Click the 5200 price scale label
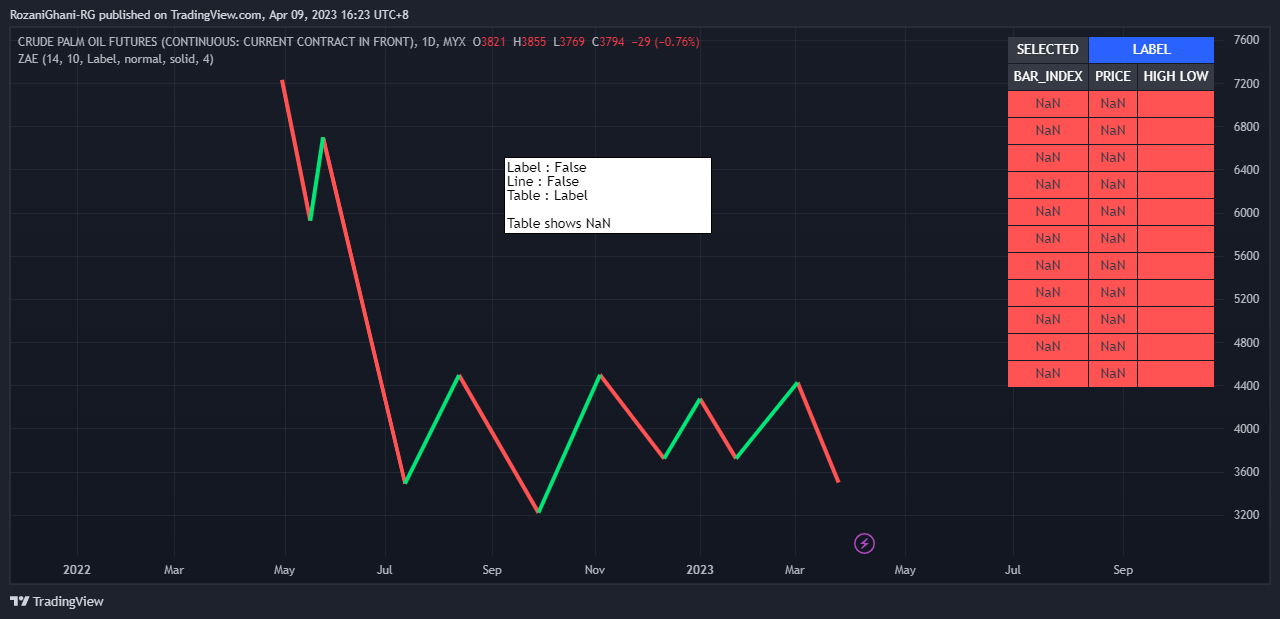 pos(1246,299)
